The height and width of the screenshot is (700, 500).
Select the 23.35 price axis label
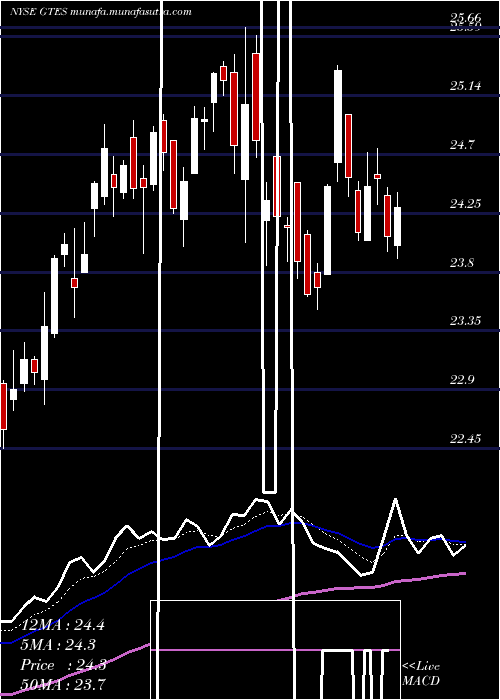click(x=466, y=321)
